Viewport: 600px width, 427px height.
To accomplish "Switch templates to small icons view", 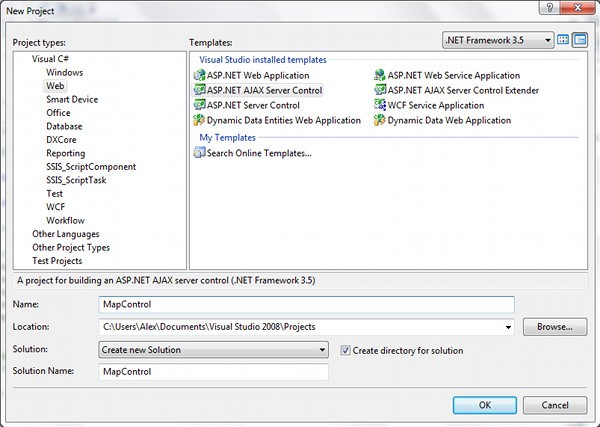I will tap(580, 40).
